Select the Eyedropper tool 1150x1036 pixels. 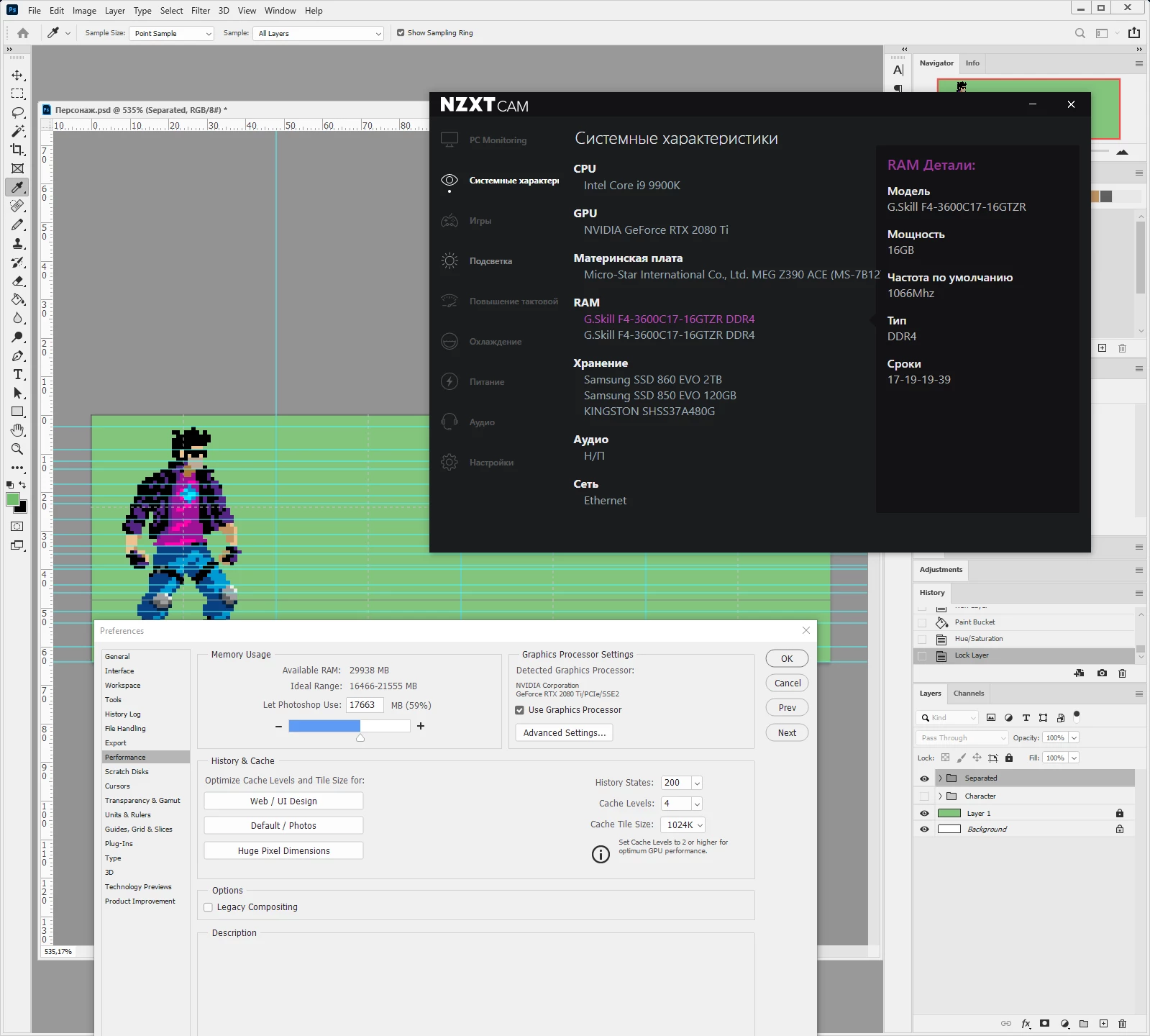(x=17, y=187)
